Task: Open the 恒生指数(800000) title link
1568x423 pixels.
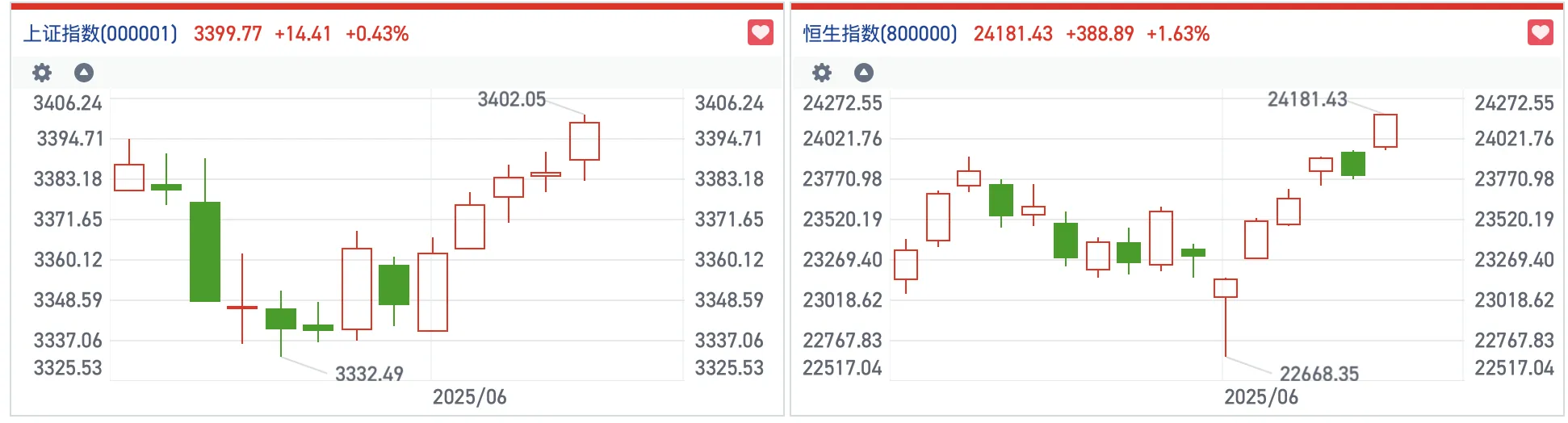Action: click(x=880, y=34)
